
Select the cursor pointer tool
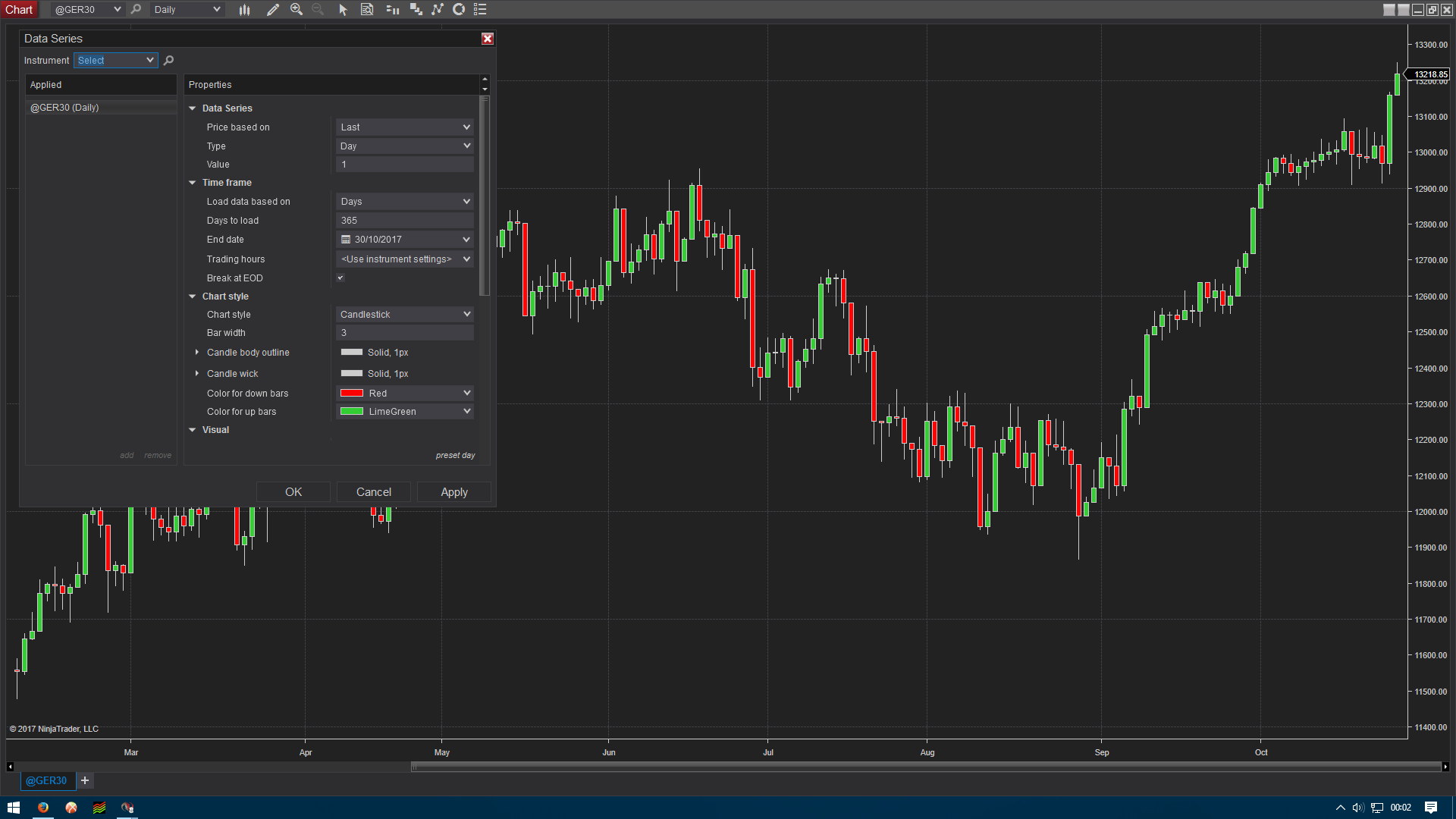point(343,10)
